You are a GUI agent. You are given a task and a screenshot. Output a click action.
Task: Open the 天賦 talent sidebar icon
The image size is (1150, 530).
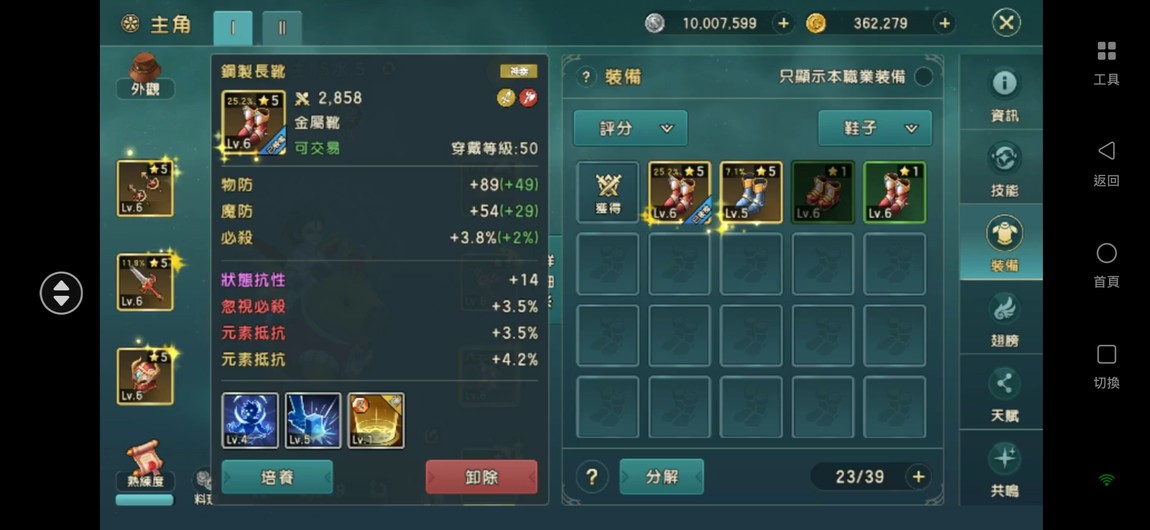pos(1004,393)
